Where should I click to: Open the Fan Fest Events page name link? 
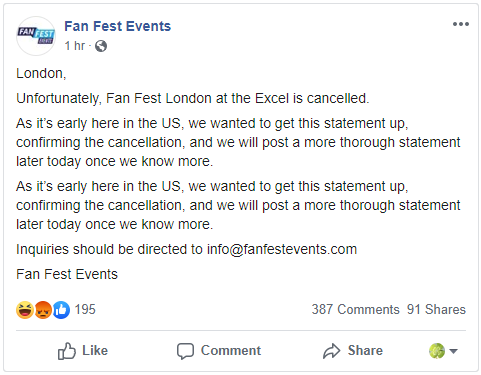(117, 26)
